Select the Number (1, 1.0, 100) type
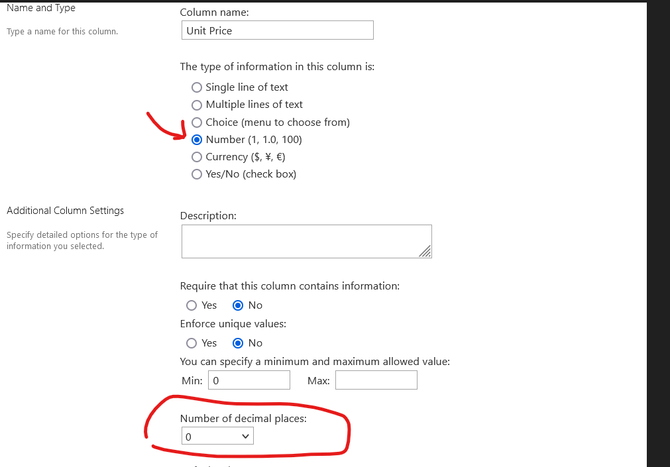The width and height of the screenshot is (670, 467). pyautogui.click(x=197, y=140)
